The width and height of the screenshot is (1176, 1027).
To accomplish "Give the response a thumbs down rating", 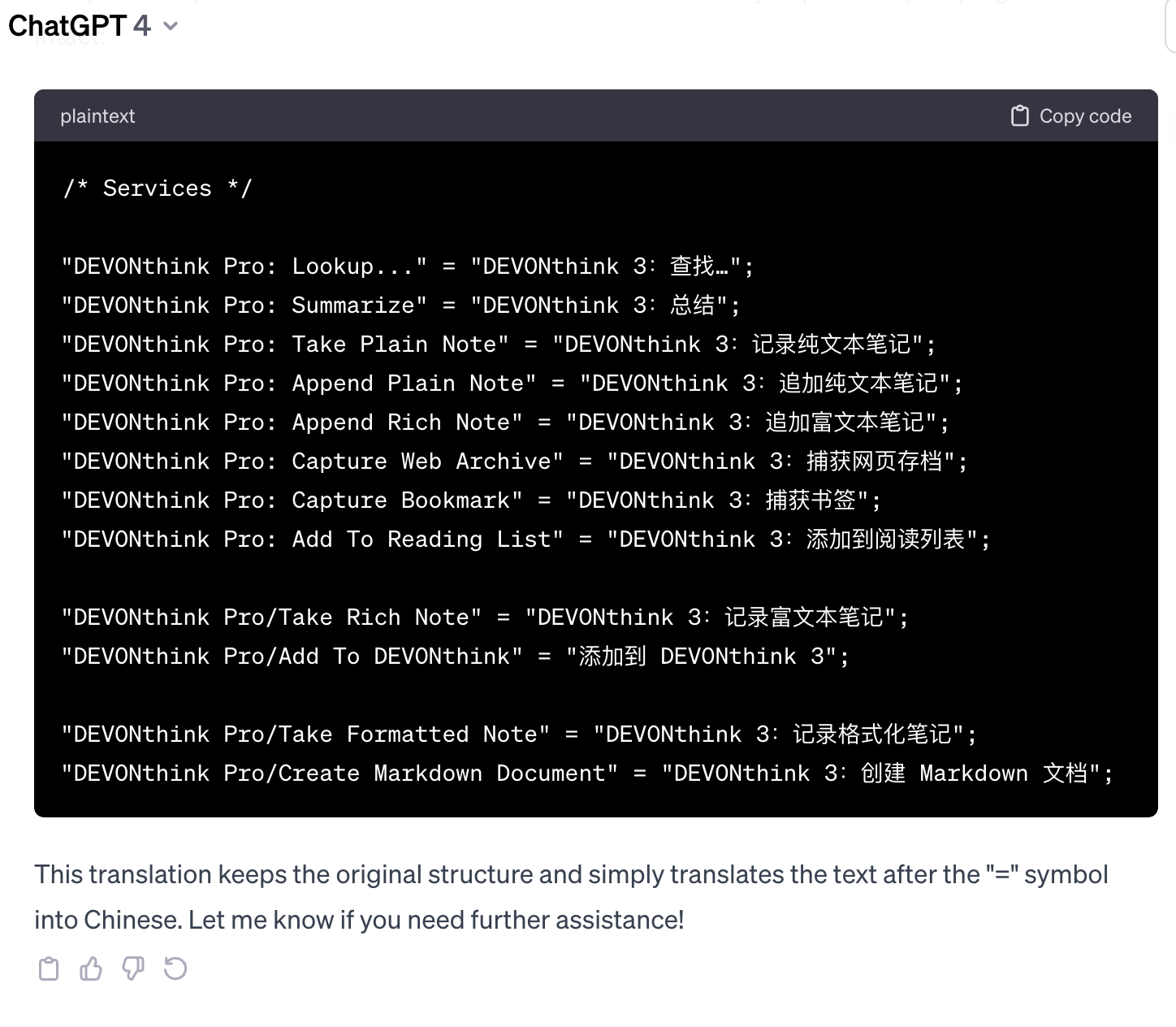I will 133,968.
